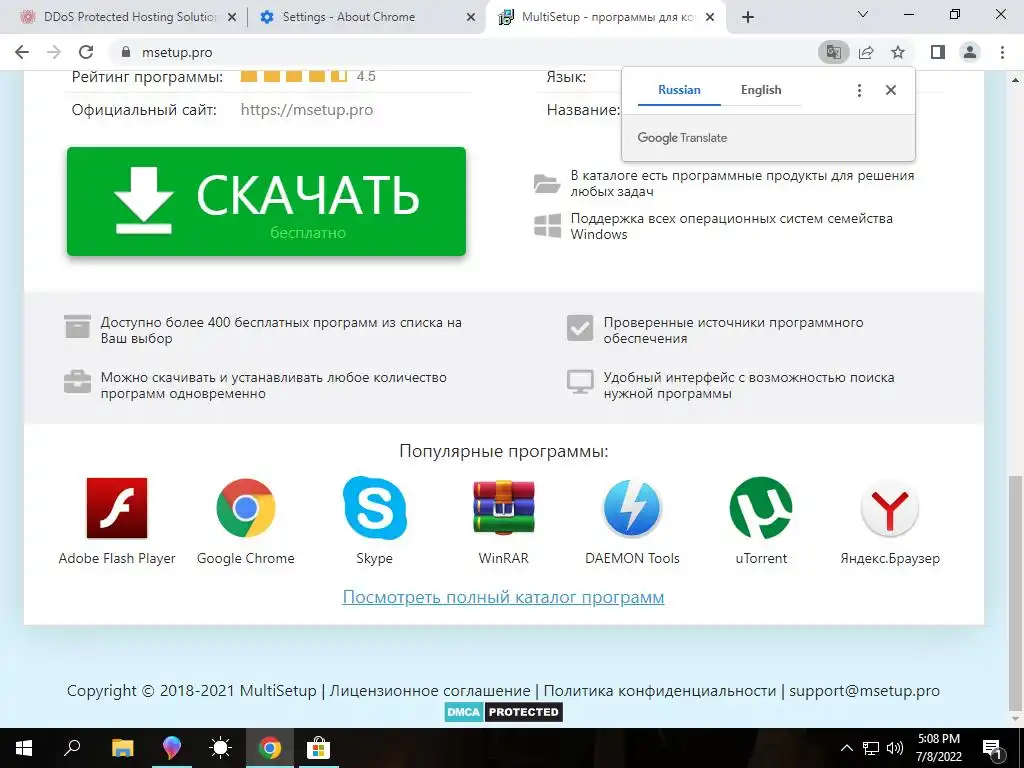Screen dimensions: 1024x768
Task: Open the https://msetup.pro official site link
Action: click(307, 110)
